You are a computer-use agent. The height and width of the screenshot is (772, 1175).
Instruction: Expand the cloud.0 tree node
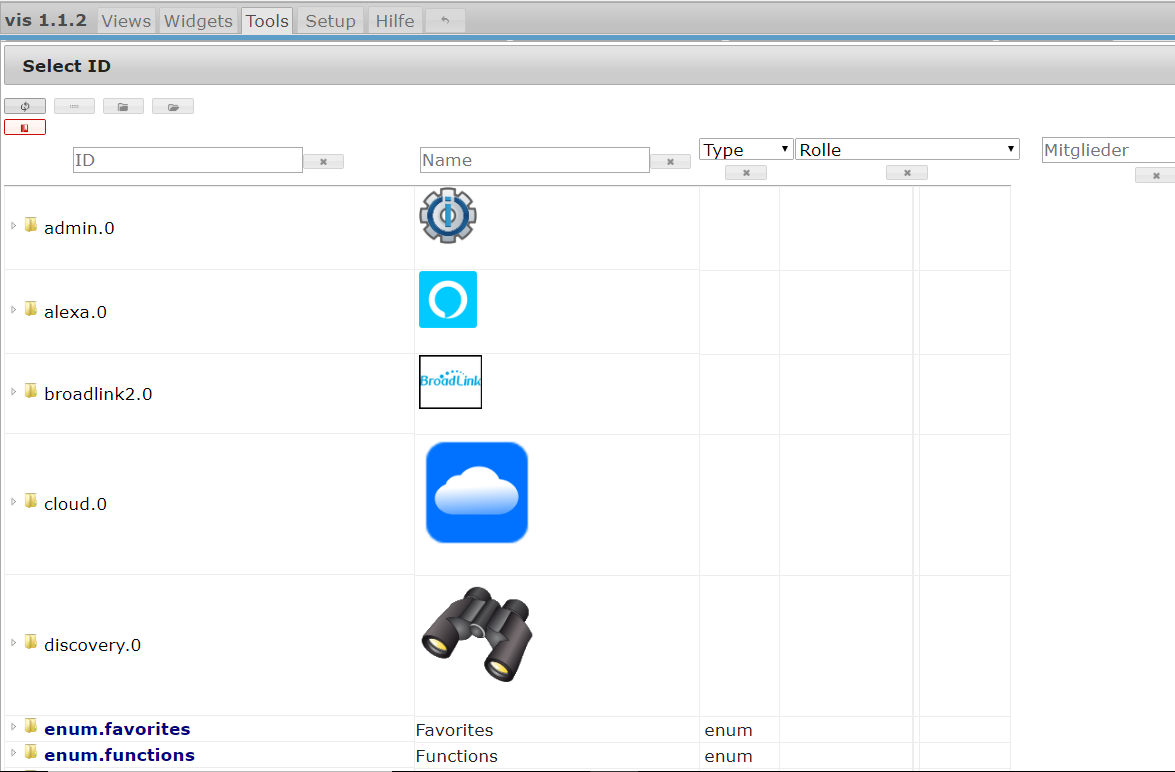tap(14, 502)
